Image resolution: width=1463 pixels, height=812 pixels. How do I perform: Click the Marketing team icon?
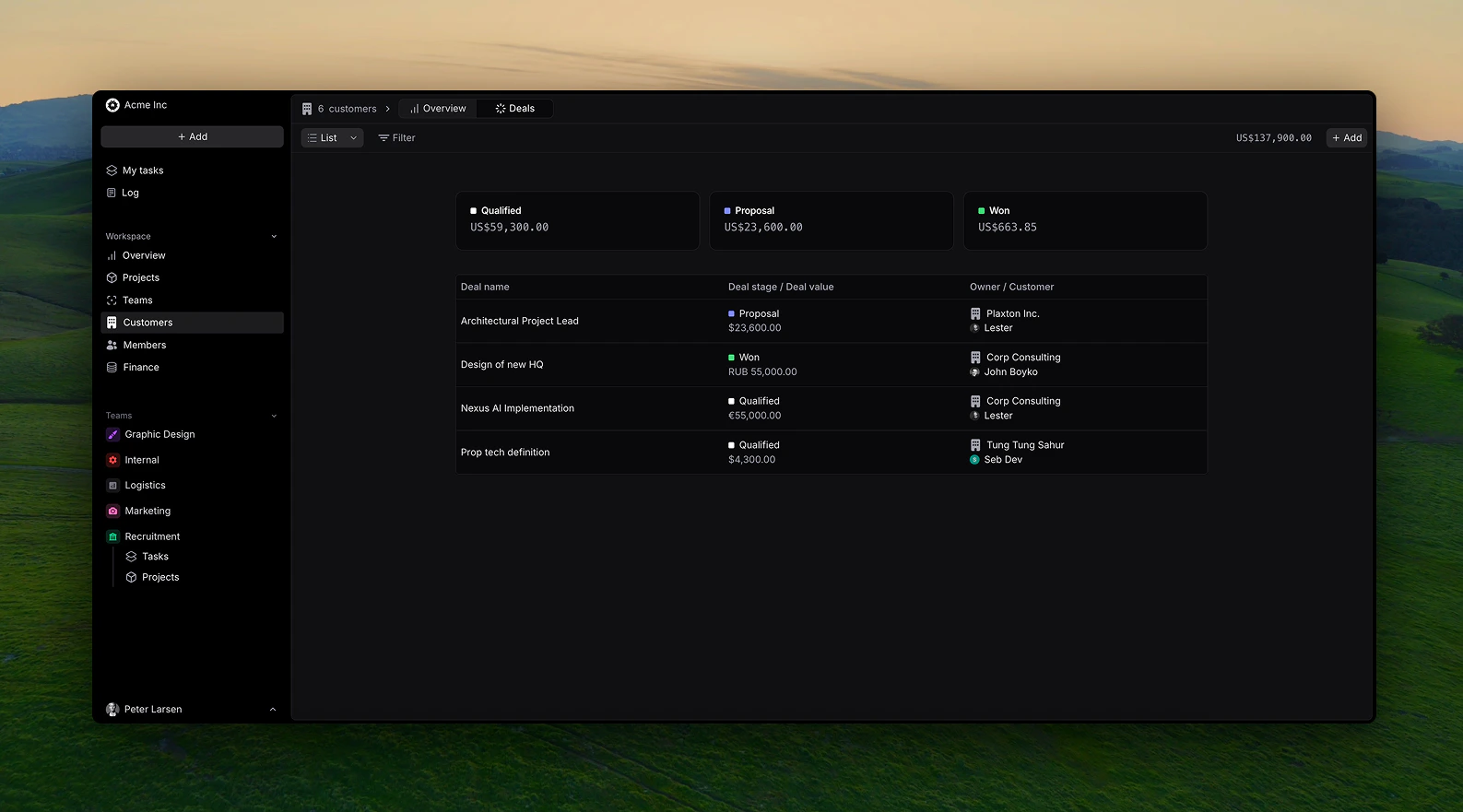click(x=112, y=511)
